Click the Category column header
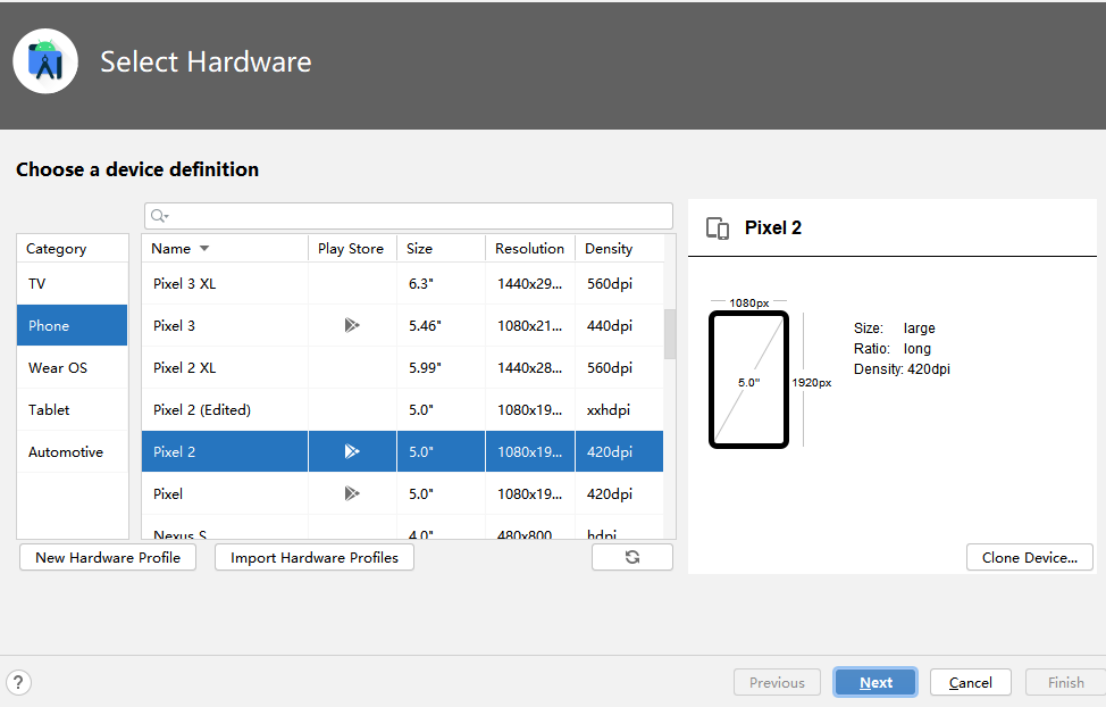The image size is (1107, 707). click(x=72, y=249)
